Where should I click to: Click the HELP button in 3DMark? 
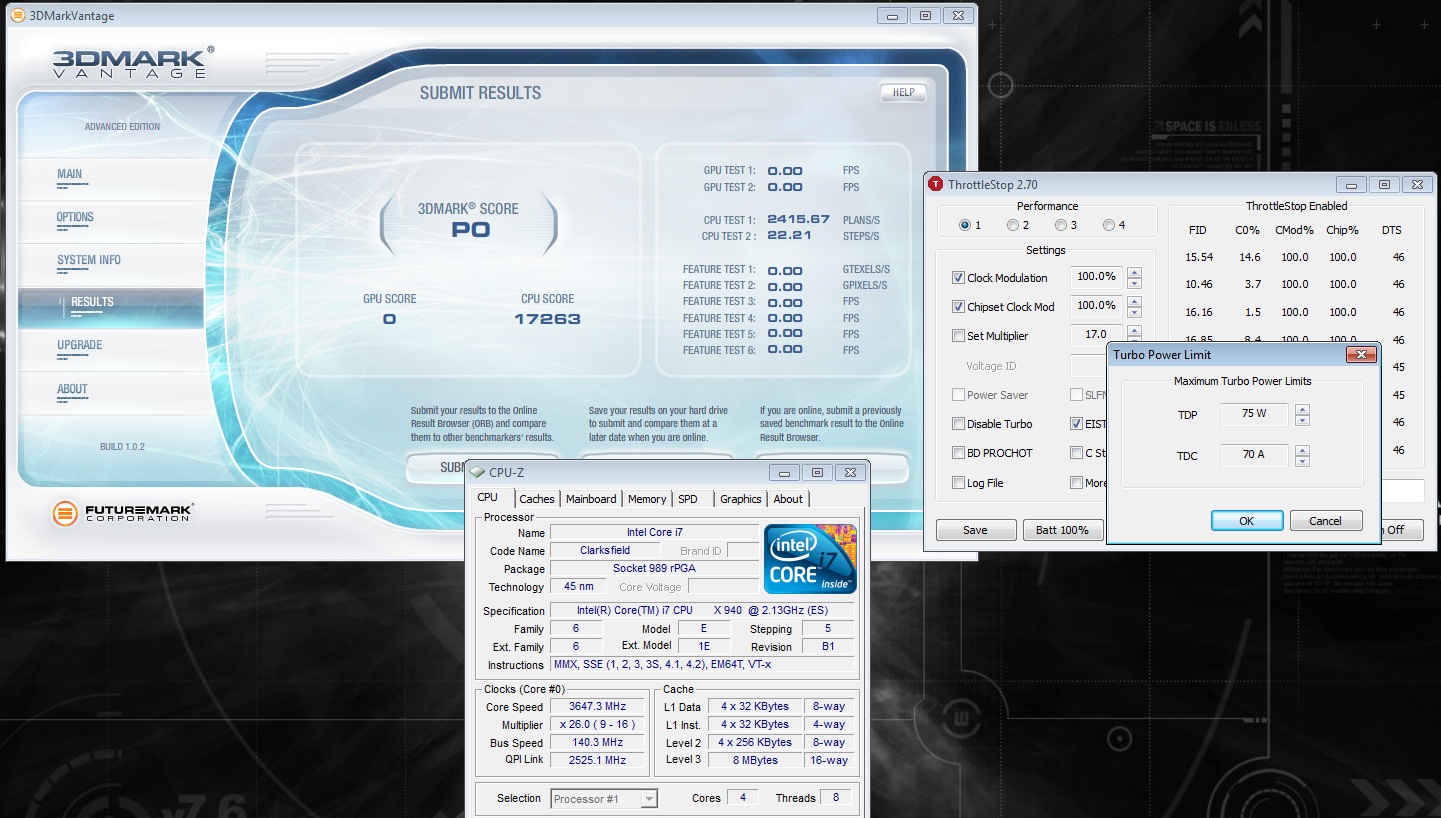(903, 93)
